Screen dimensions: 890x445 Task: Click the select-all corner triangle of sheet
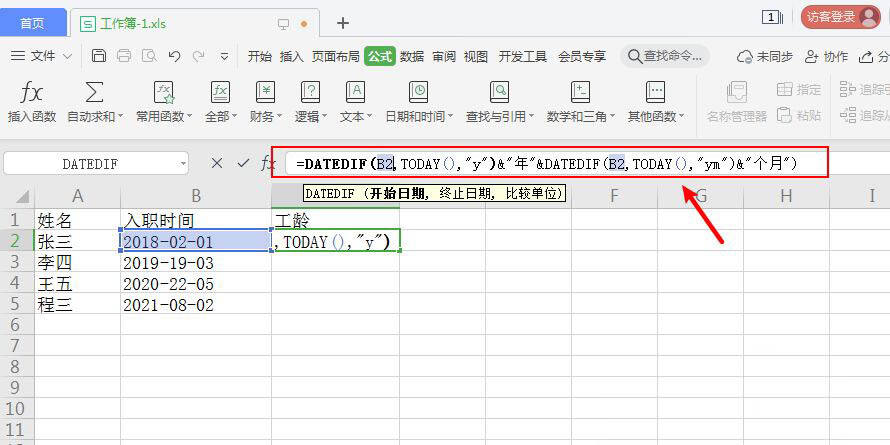[x=22, y=197]
